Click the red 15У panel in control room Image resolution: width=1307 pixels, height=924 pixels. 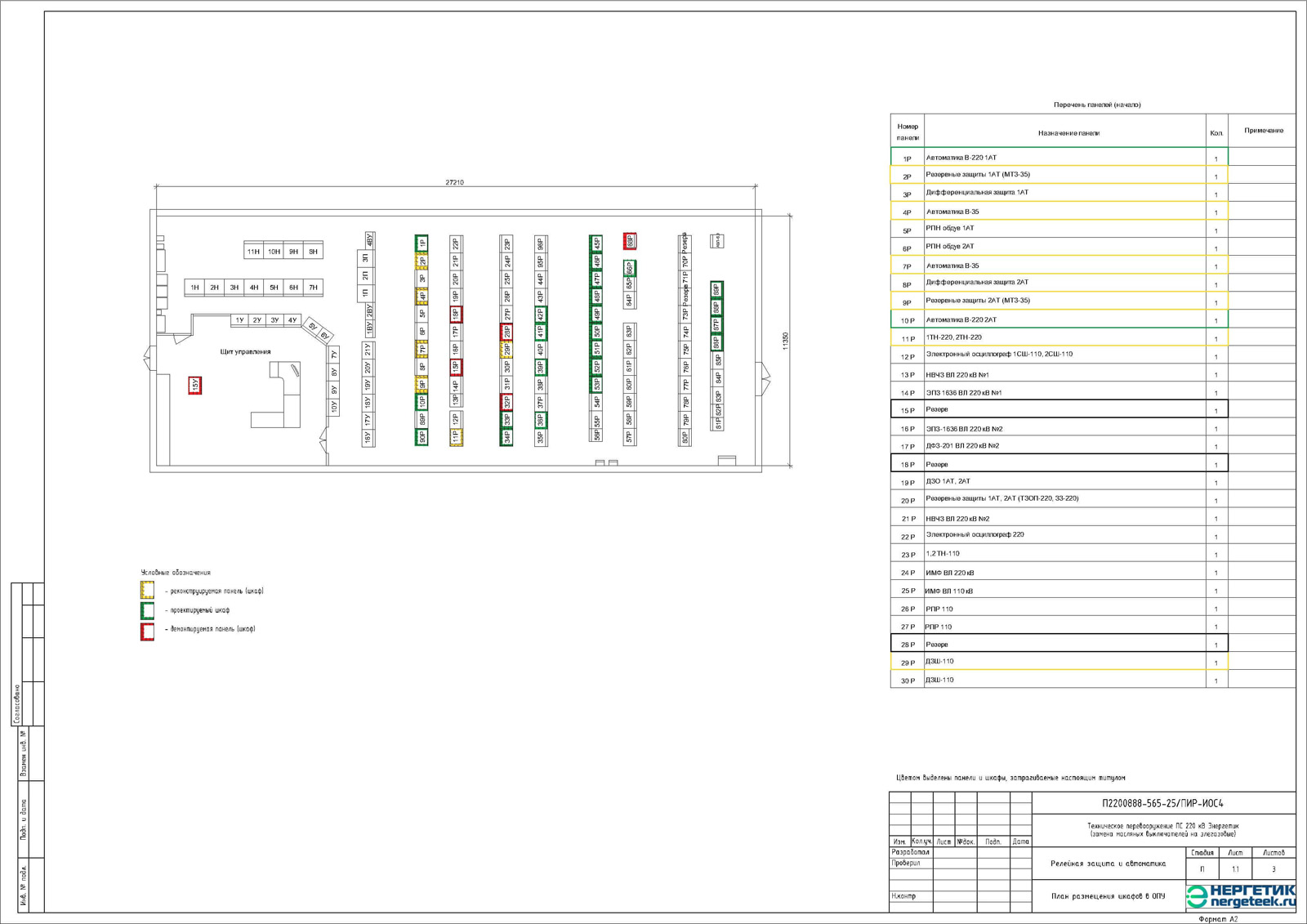pyautogui.click(x=194, y=385)
